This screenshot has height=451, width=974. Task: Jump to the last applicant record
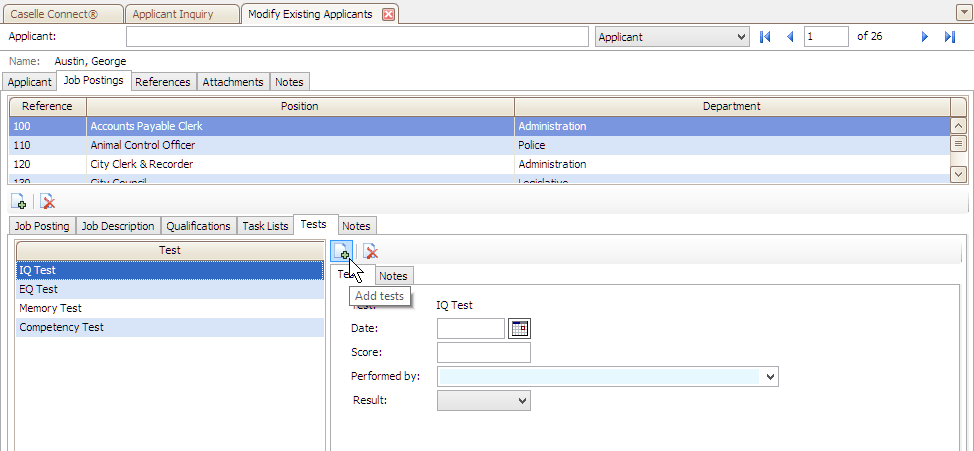click(x=949, y=37)
